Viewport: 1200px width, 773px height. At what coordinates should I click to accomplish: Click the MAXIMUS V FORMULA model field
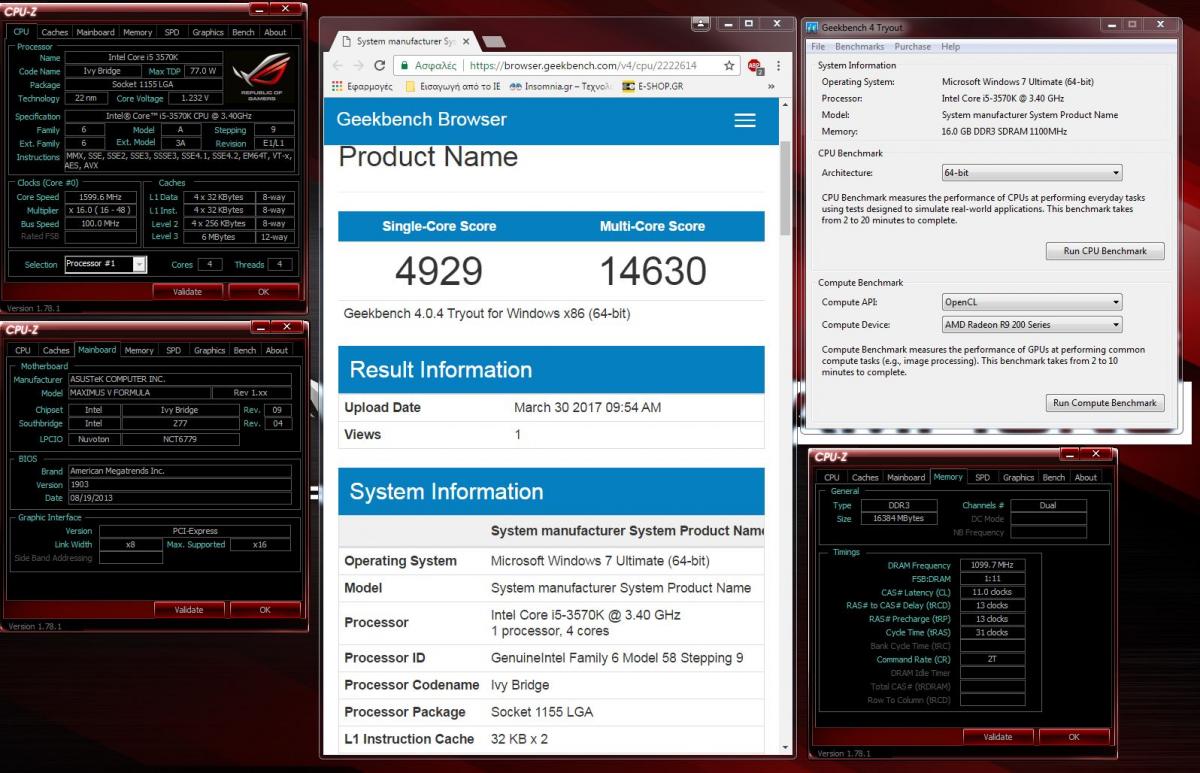pyautogui.click(x=139, y=393)
